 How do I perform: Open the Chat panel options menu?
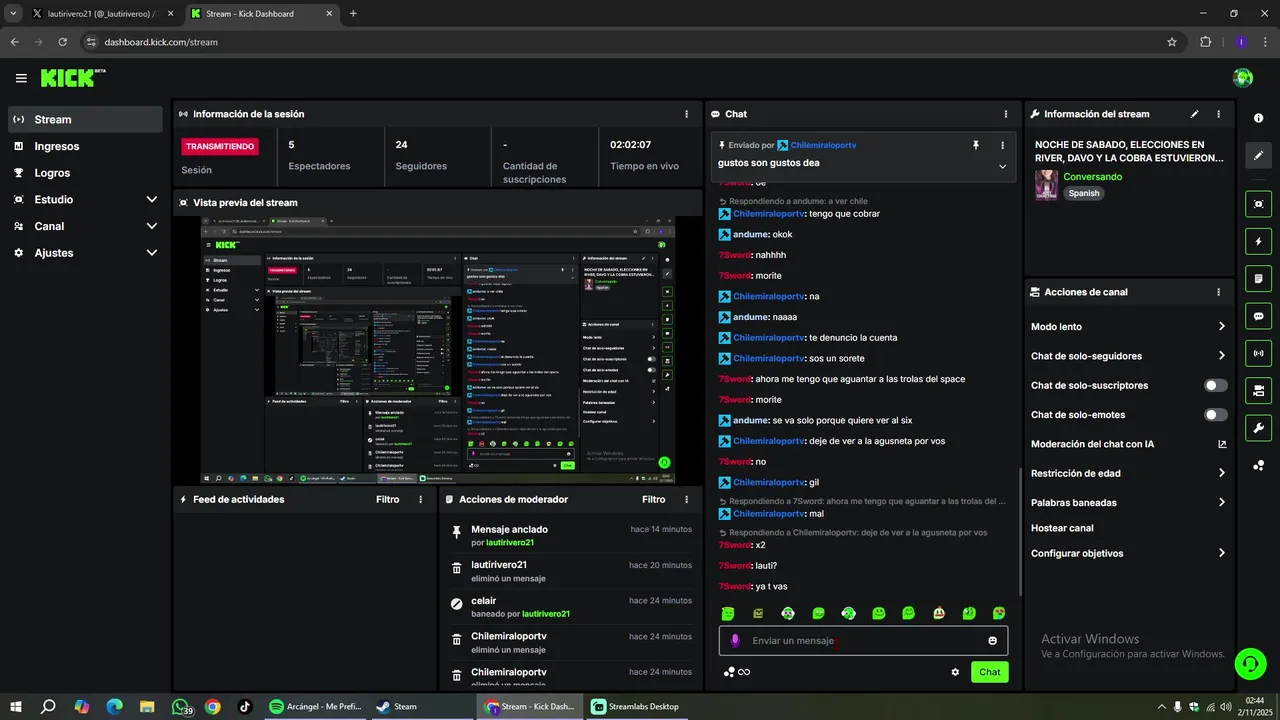click(x=1006, y=114)
